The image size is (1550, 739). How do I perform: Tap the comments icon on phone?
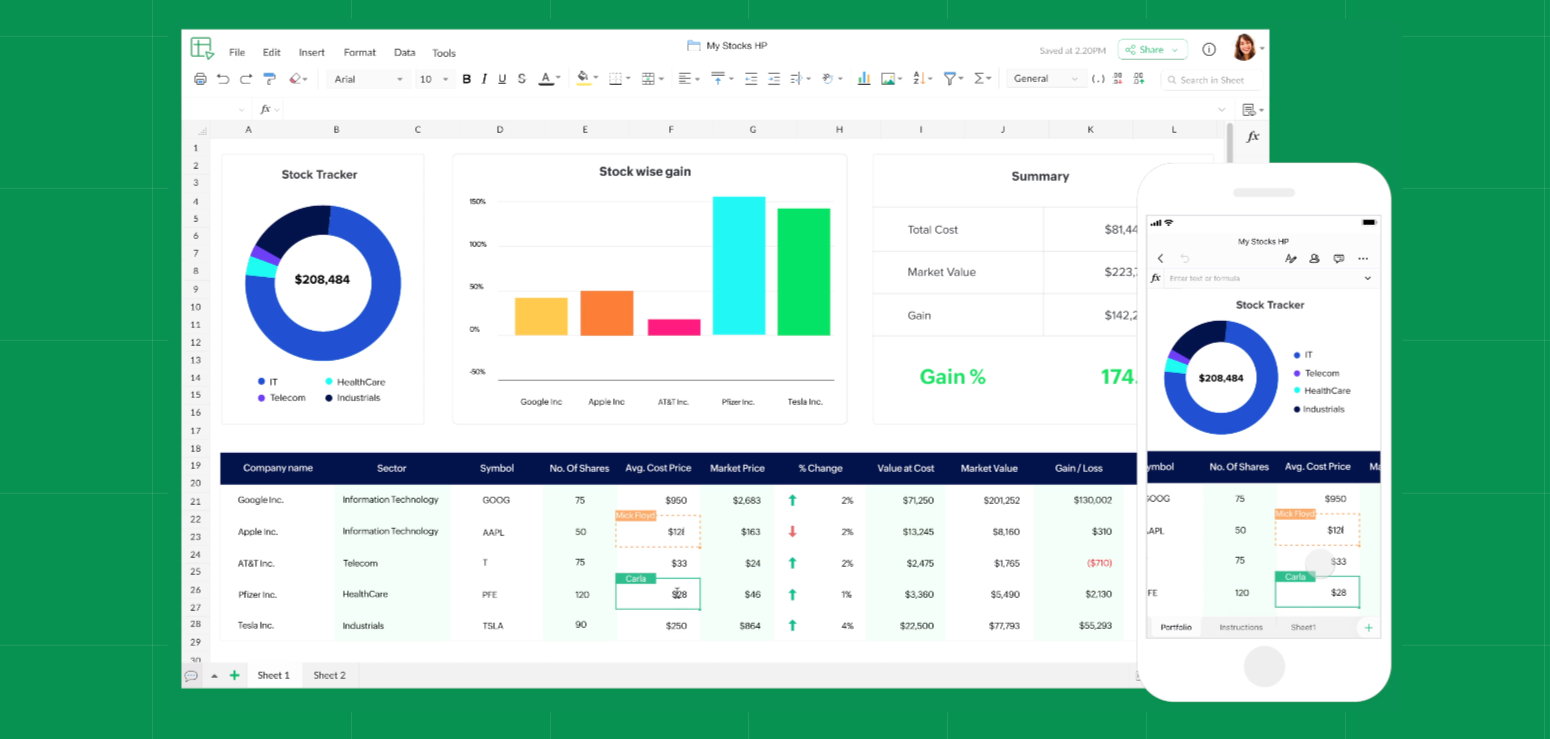click(x=1339, y=259)
